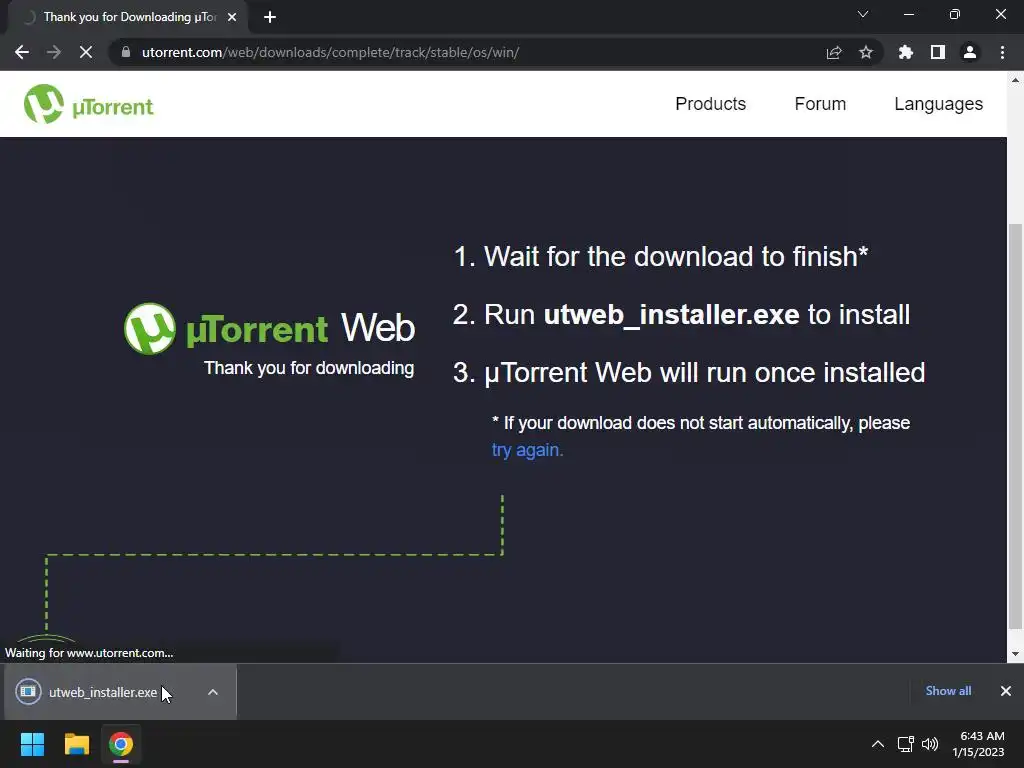Close the downloads bar

click(1006, 691)
